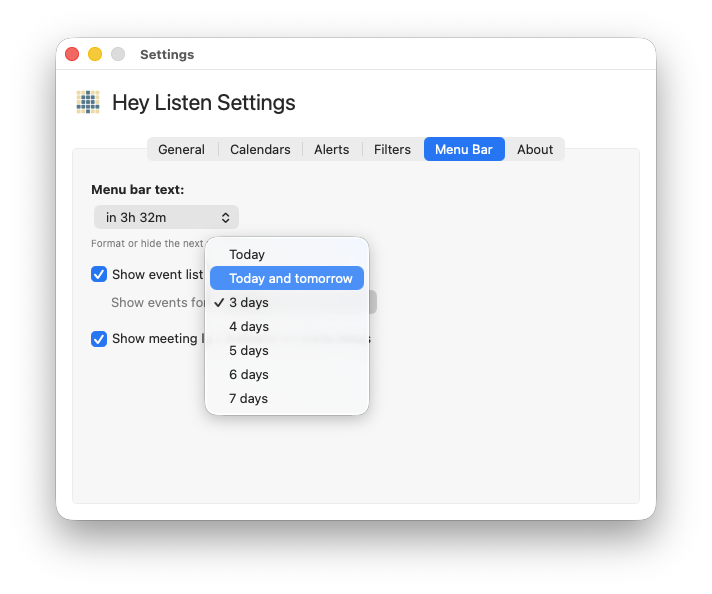Image resolution: width=712 pixels, height=594 pixels.
Task: Click the Hey Listen Settings heading
Action: tap(204, 103)
